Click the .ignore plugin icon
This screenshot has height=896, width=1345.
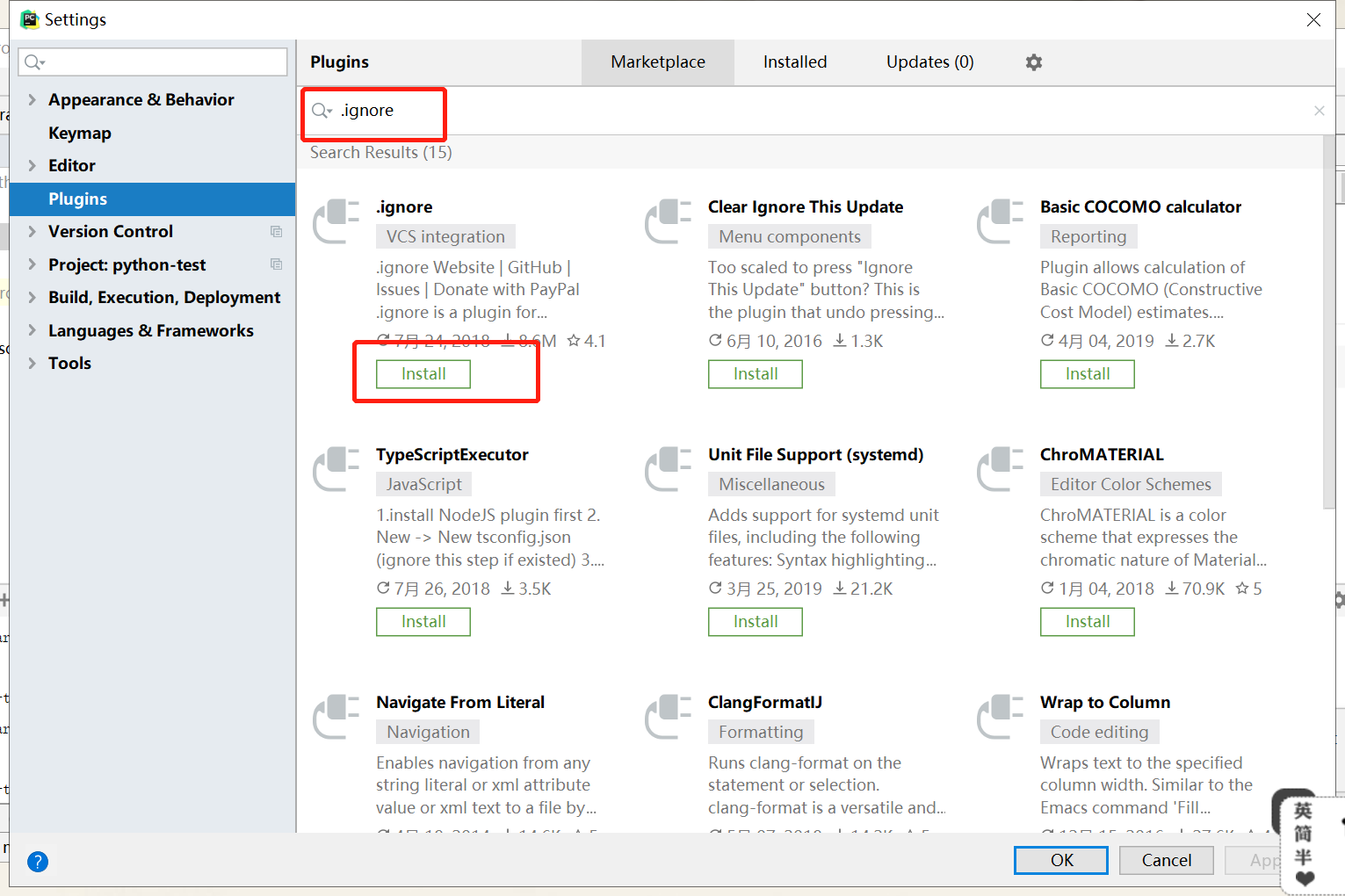336,221
